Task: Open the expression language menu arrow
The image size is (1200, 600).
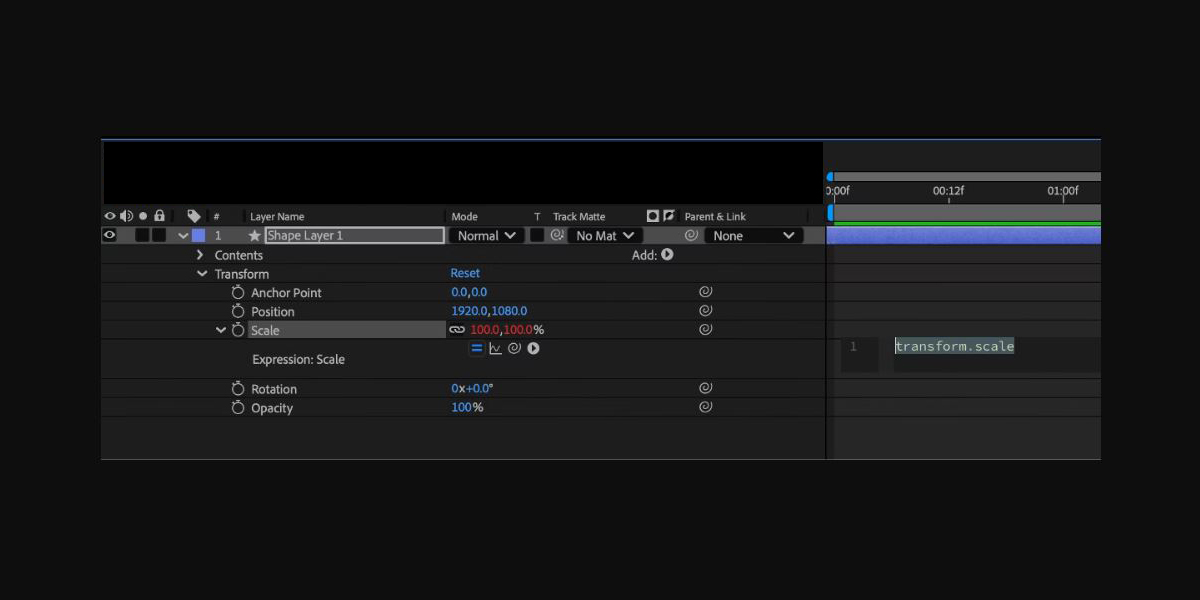Action: [x=534, y=349]
